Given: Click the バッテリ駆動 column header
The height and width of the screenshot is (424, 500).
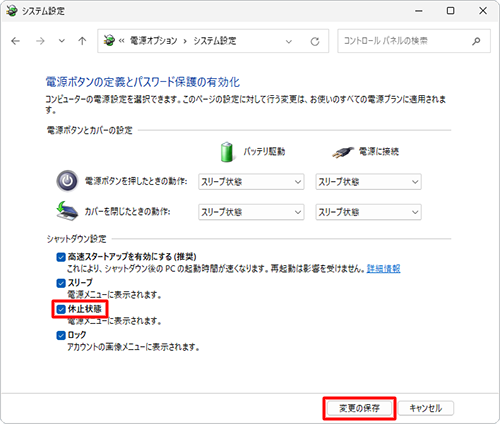Looking at the screenshot, I should [264, 152].
